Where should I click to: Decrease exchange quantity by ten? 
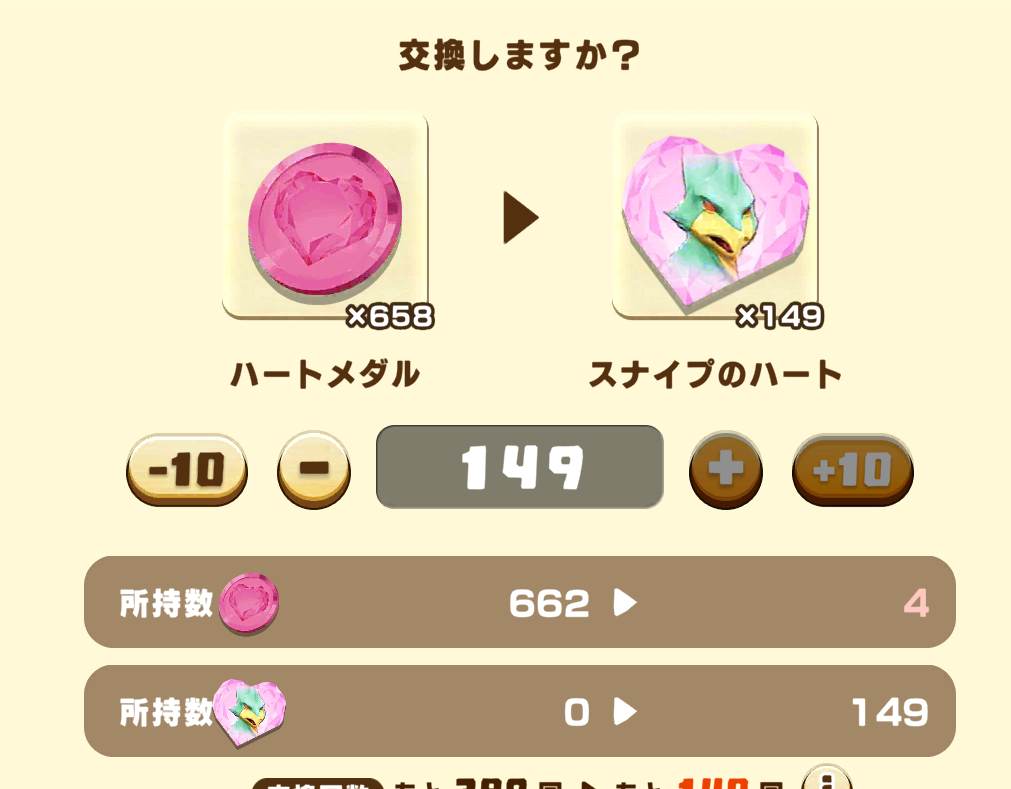point(187,469)
